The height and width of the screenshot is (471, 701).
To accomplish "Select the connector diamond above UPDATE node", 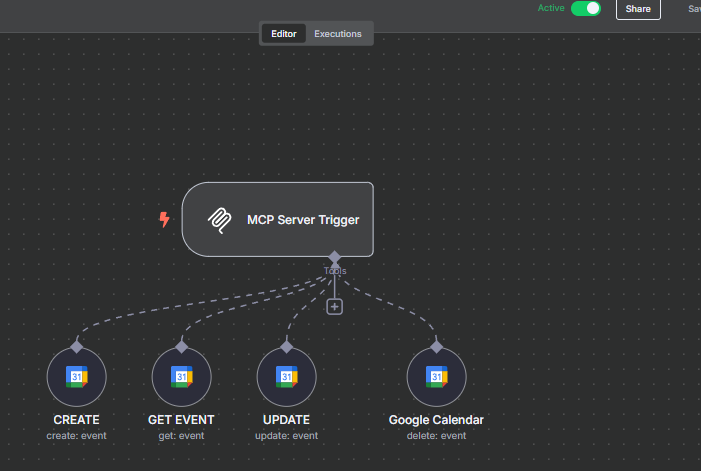I will [x=287, y=347].
